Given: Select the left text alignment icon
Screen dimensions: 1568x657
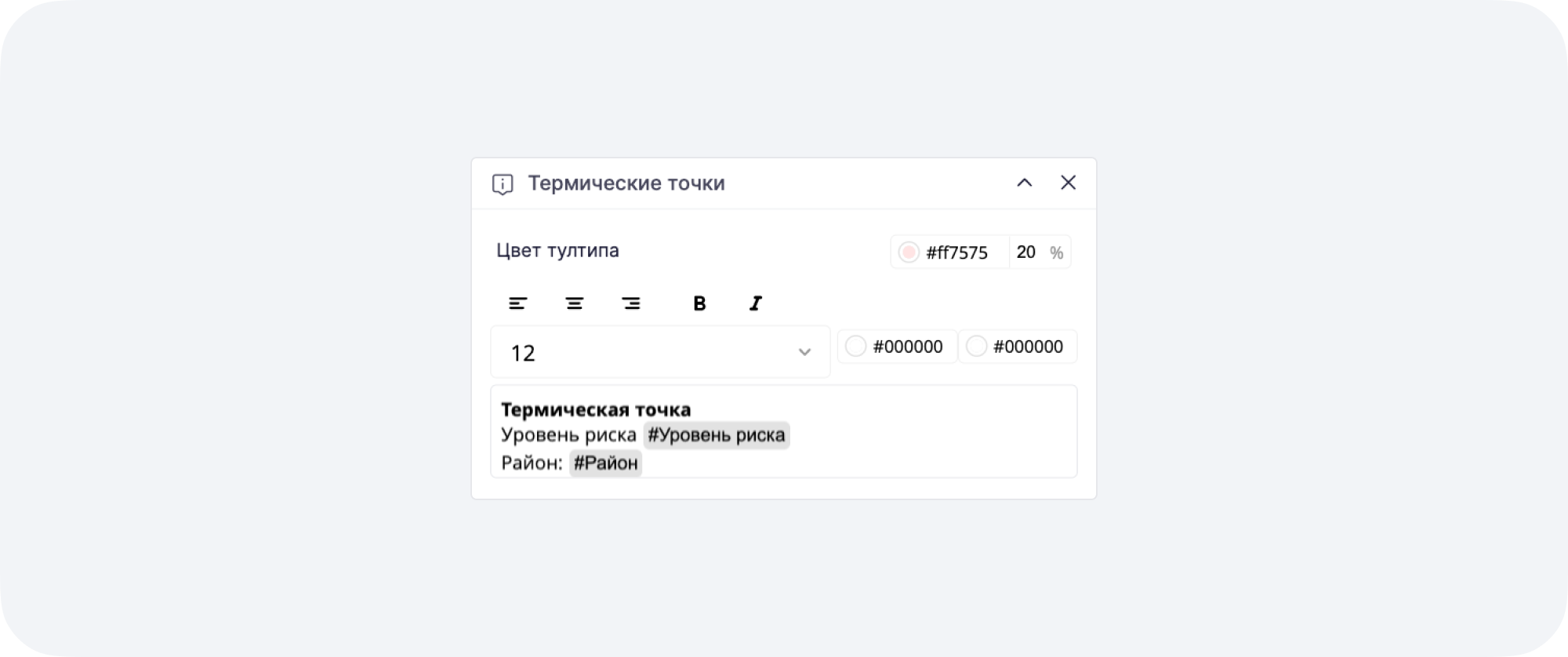Looking at the screenshot, I should pos(518,303).
